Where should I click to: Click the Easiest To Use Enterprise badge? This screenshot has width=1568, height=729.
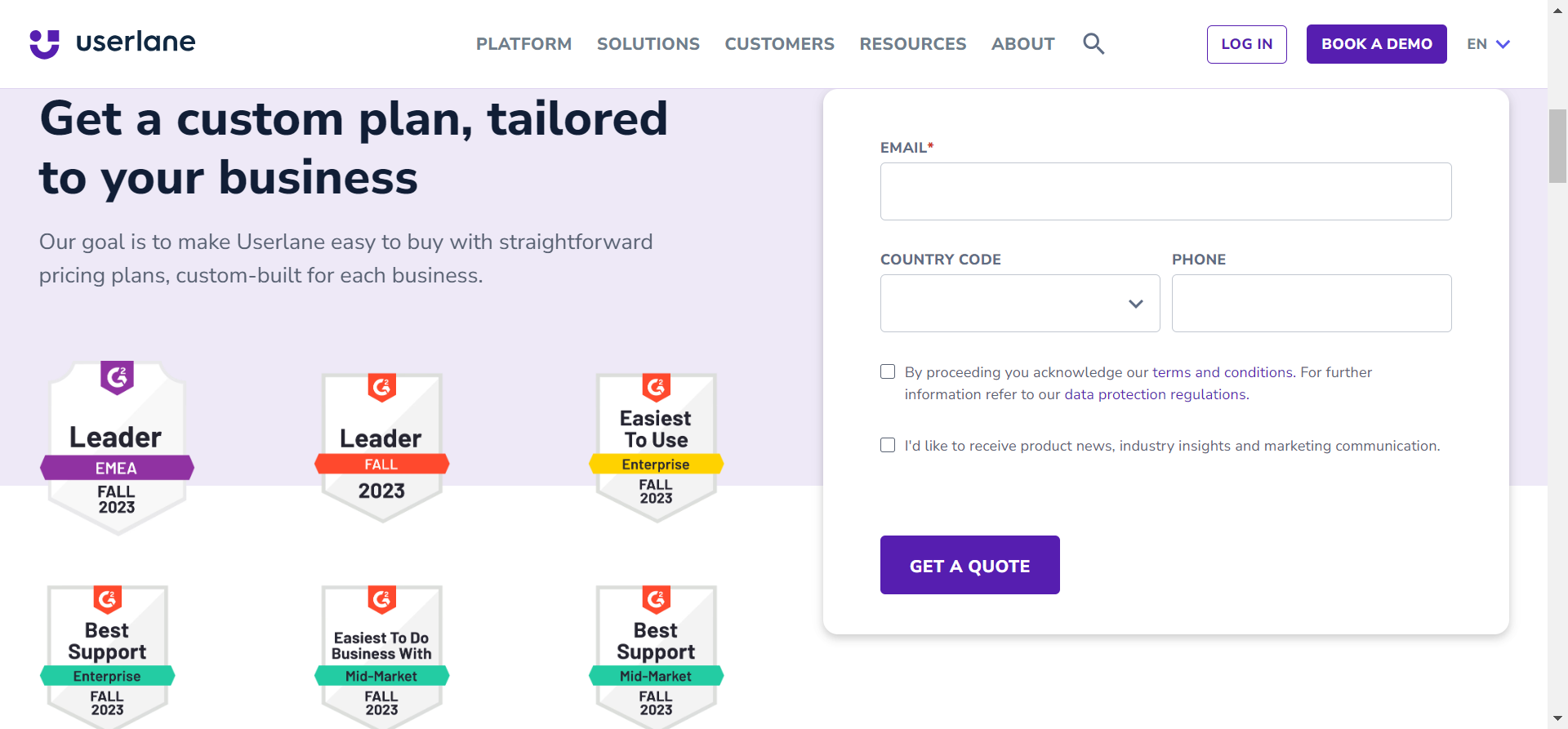point(656,447)
